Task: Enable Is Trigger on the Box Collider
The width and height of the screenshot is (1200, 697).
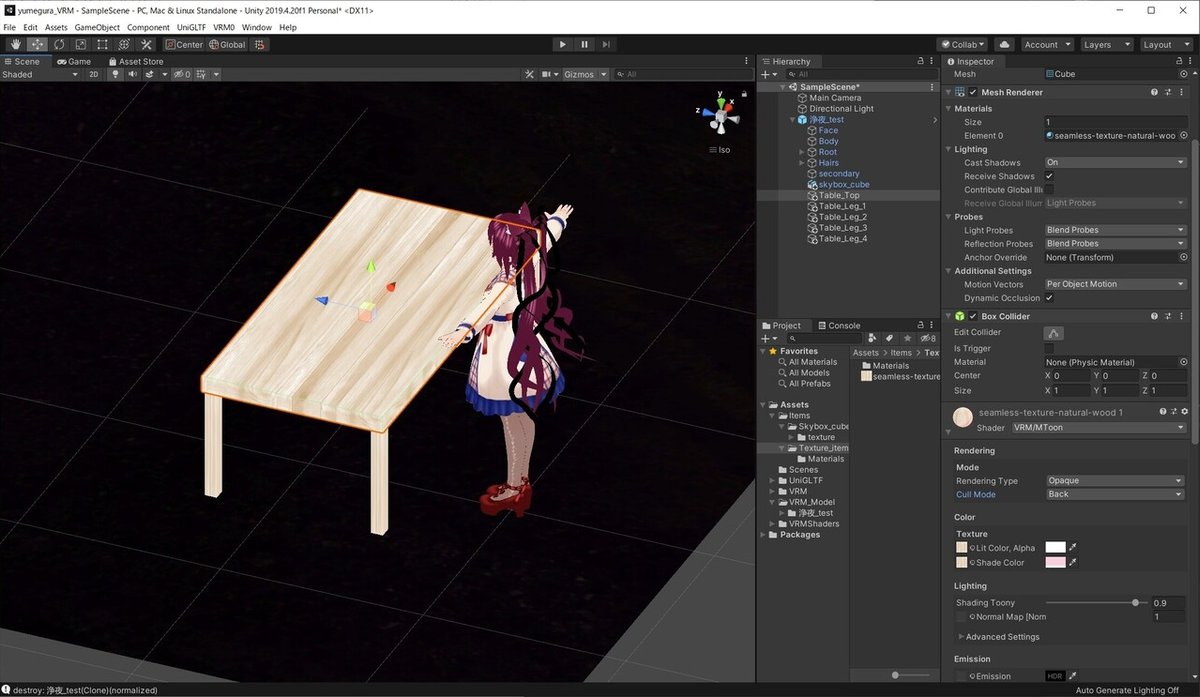Action: (1048, 347)
